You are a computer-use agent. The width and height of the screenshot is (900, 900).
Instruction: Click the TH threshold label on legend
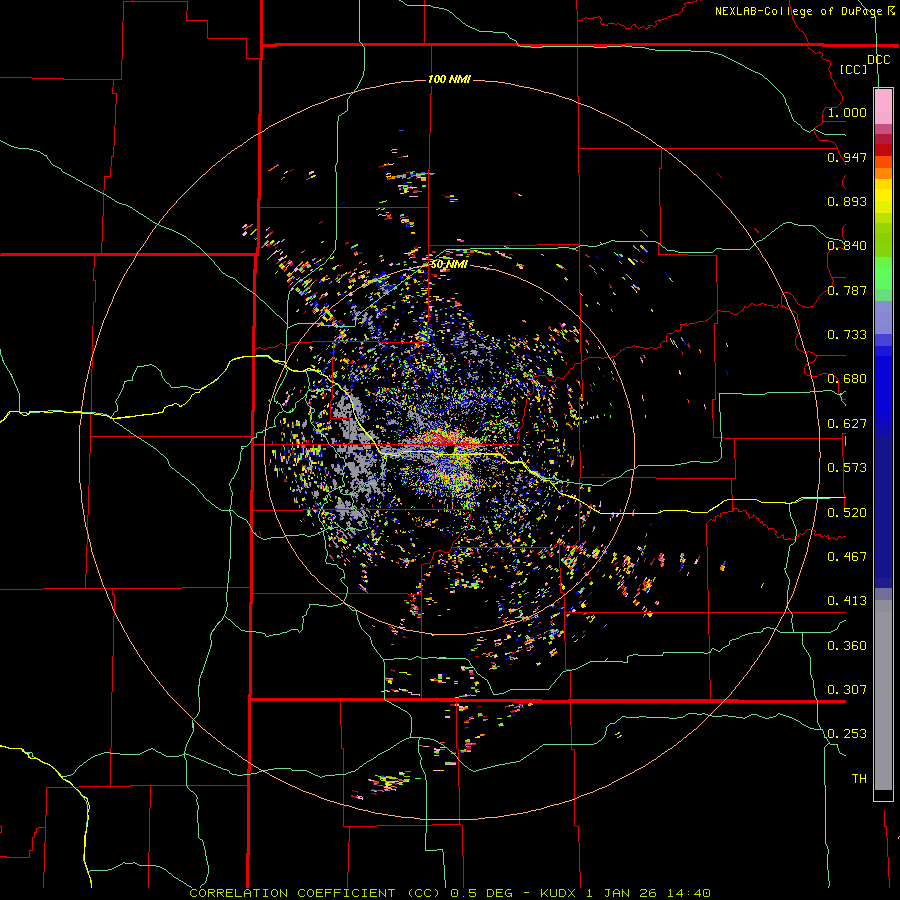[859, 779]
